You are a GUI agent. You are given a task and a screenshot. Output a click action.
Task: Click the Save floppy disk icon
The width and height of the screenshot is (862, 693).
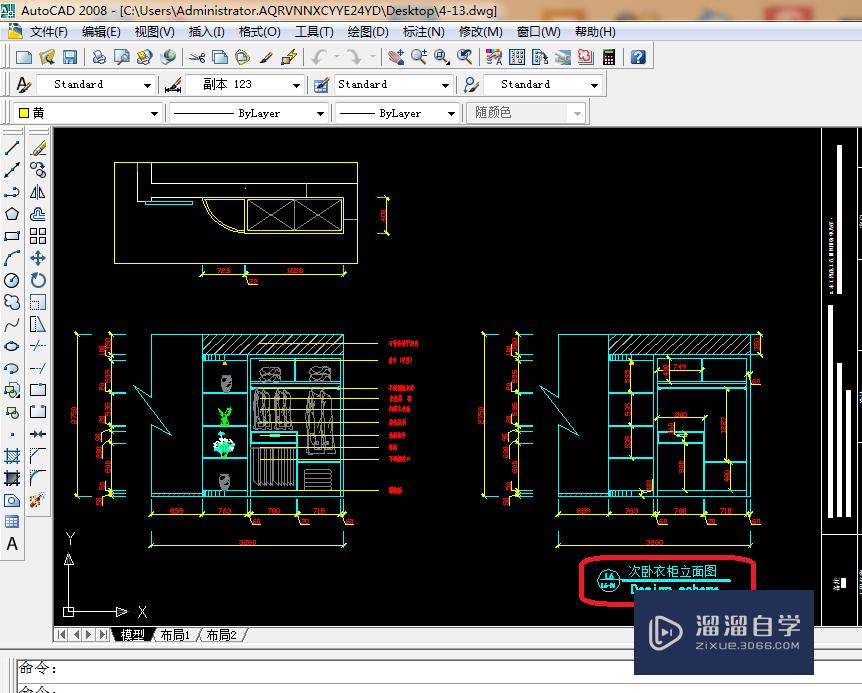point(70,57)
